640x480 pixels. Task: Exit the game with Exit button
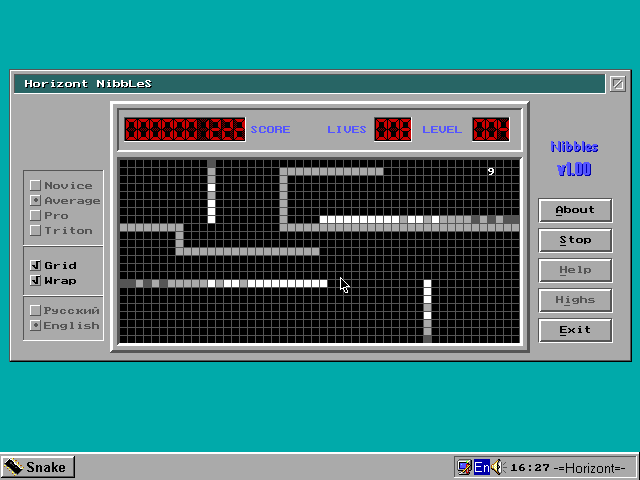click(x=575, y=330)
